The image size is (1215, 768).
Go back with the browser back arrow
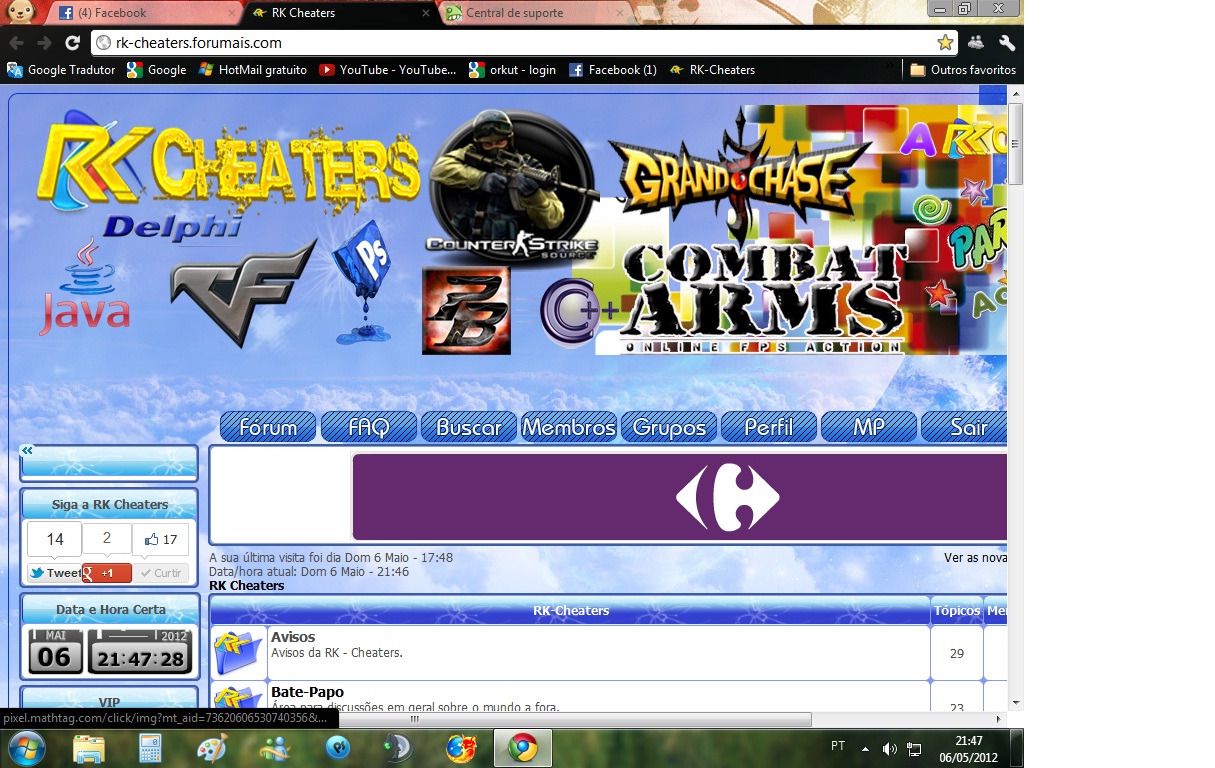(x=16, y=43)
